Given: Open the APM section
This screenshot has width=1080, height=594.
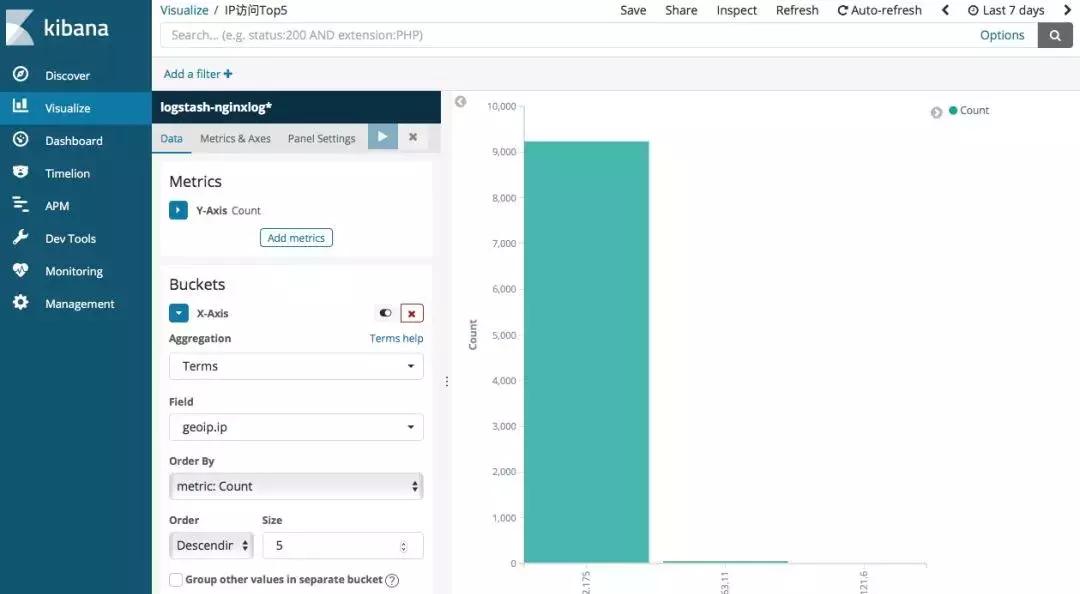Looking at the screenshot, I should [x=55, y=205].
